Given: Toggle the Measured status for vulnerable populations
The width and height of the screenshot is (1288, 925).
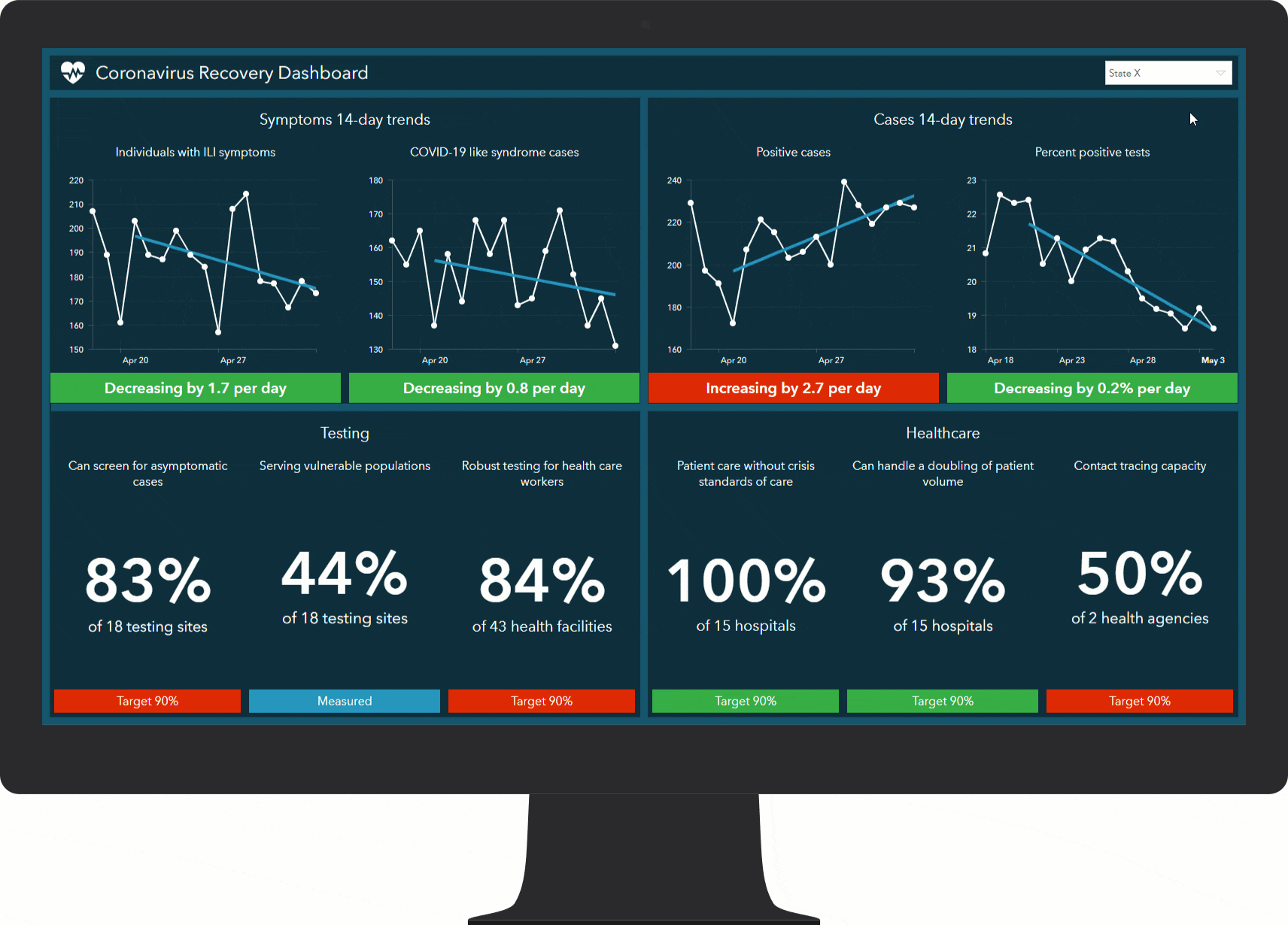Looking at the screenshot, I should click(x=344, y=701).
